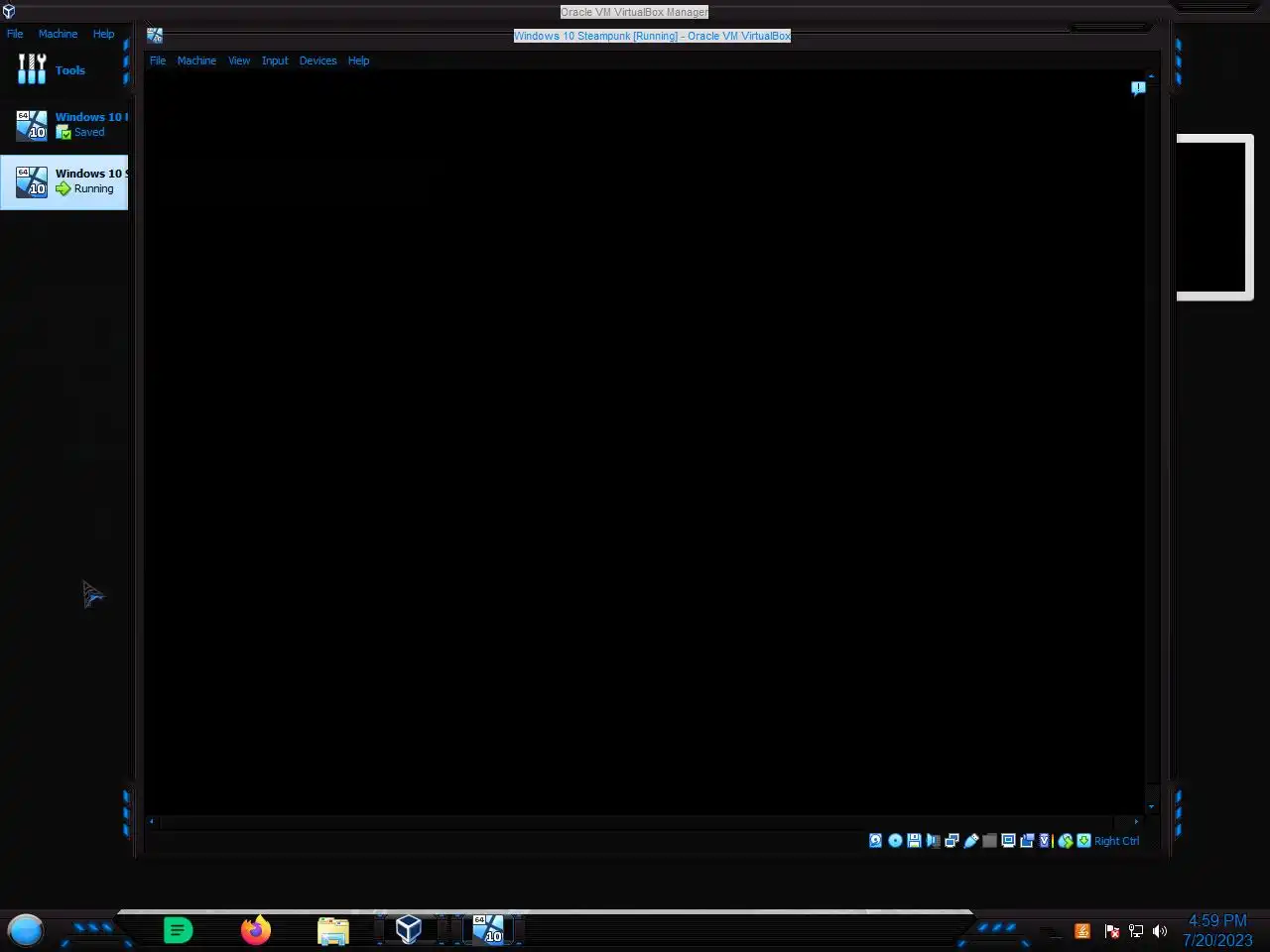
Task: Click the vertical scrollbar down arrow in VM window
Action: (x=1151, y=807)
